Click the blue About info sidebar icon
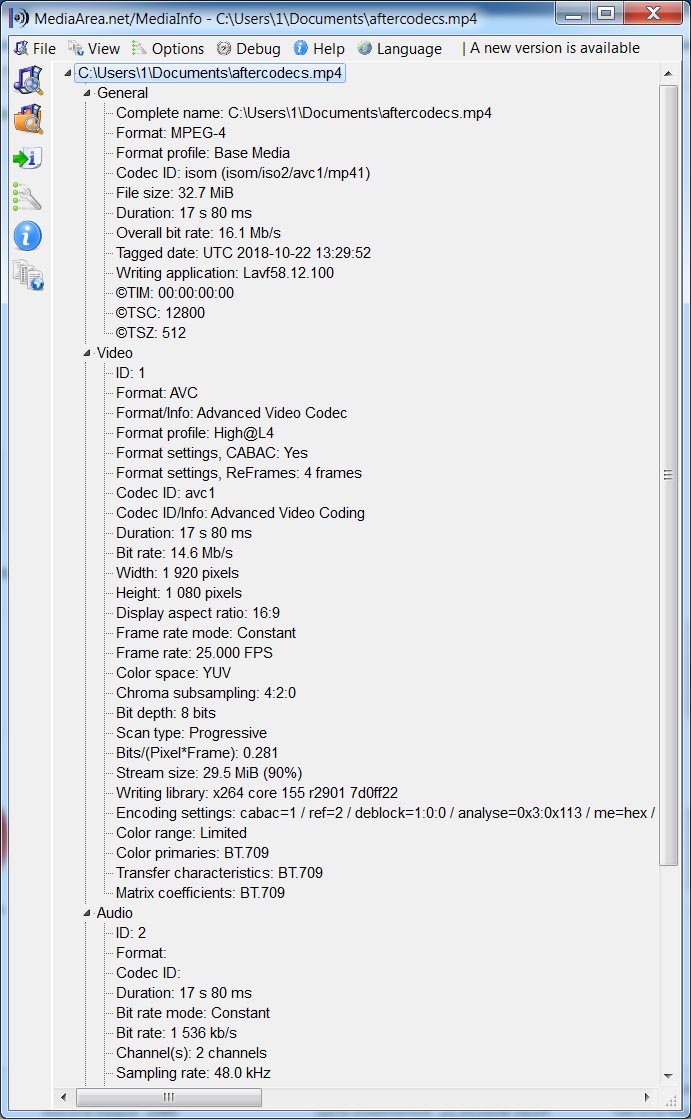The image size is (691, 1119). click(27, 236)
